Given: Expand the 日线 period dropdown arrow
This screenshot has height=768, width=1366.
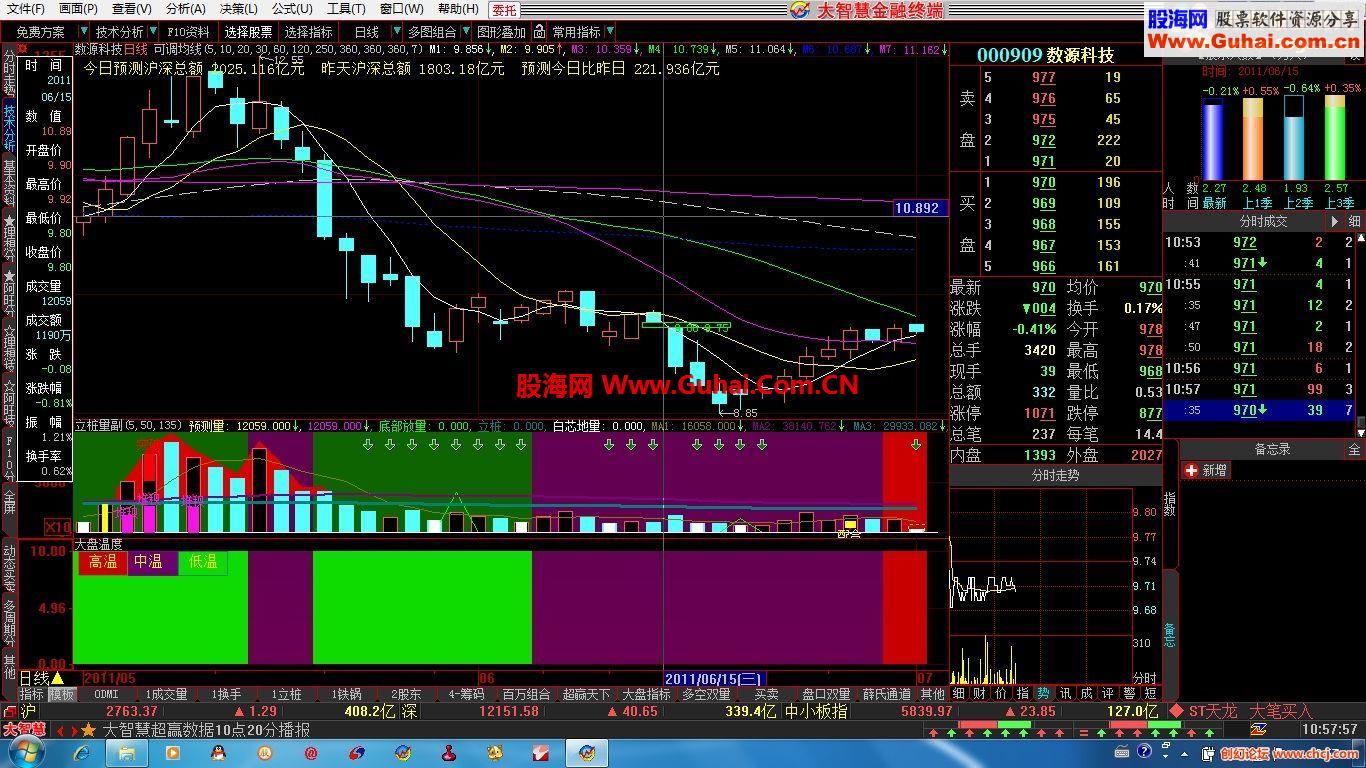Looking at the screenshot, I should [x=397, y=32].
